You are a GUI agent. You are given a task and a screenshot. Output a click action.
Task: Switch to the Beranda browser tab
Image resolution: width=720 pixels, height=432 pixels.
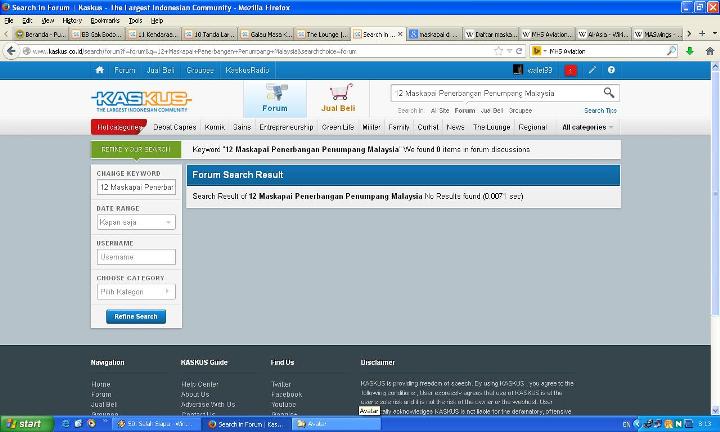click(40, 34)
